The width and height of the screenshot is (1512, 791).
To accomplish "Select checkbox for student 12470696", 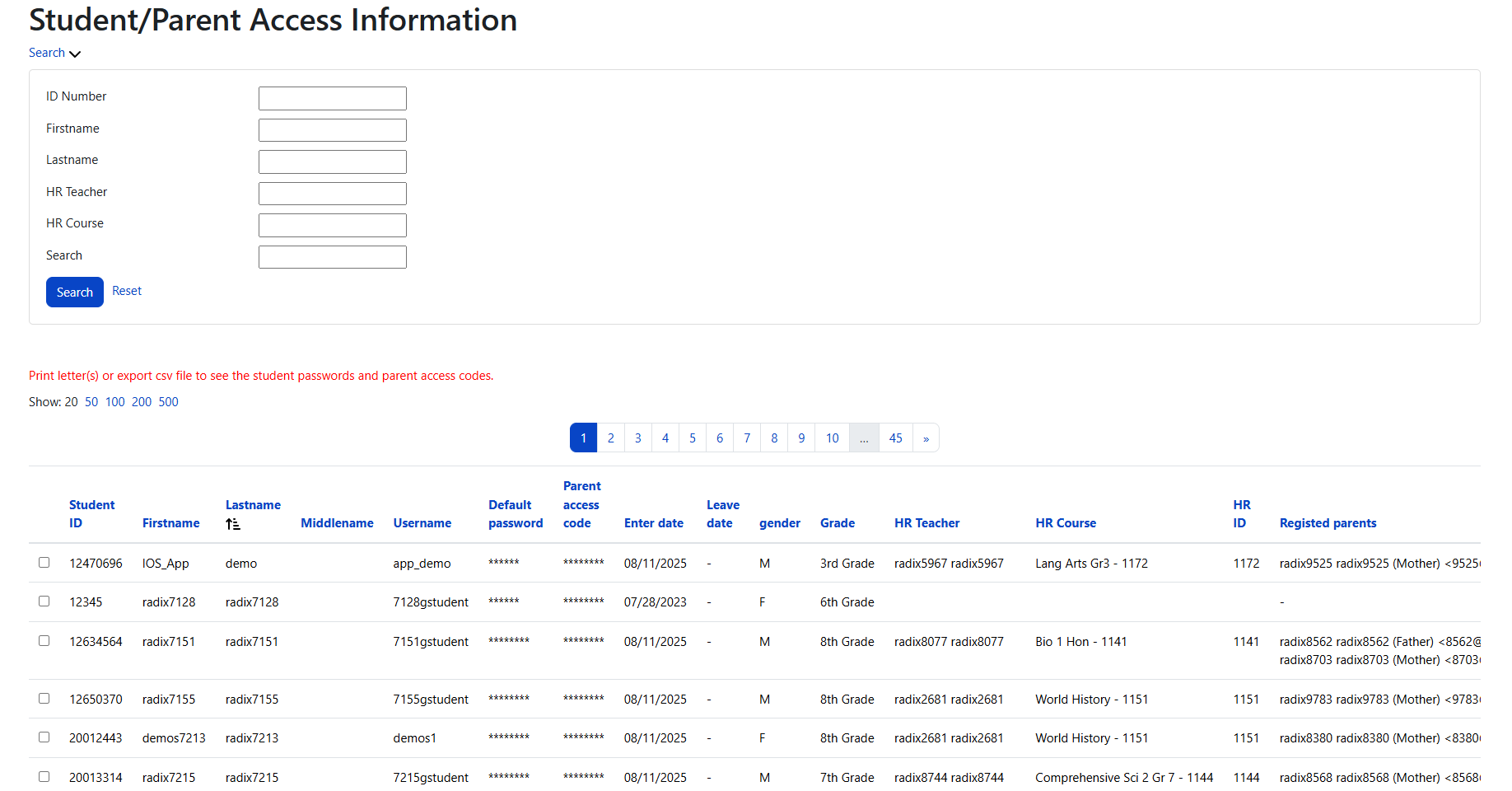I will click(44, 563).
